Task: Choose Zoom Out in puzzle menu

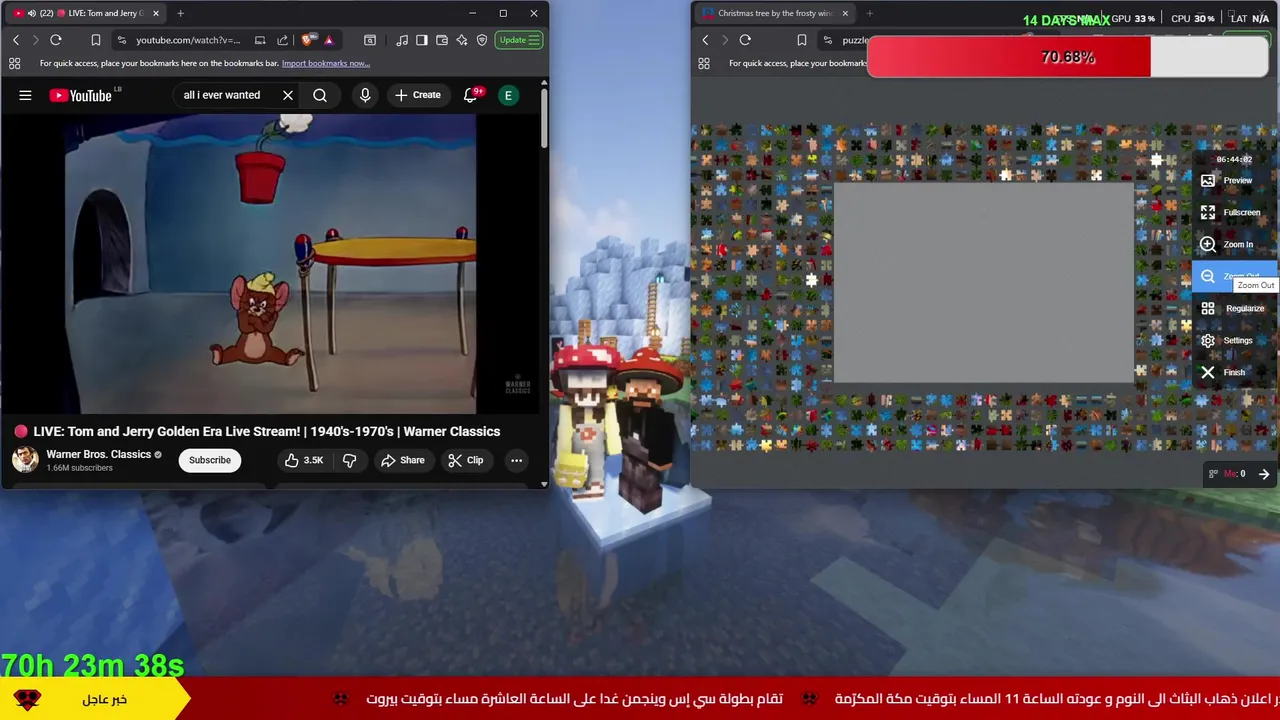Action: pos(1236,276)
